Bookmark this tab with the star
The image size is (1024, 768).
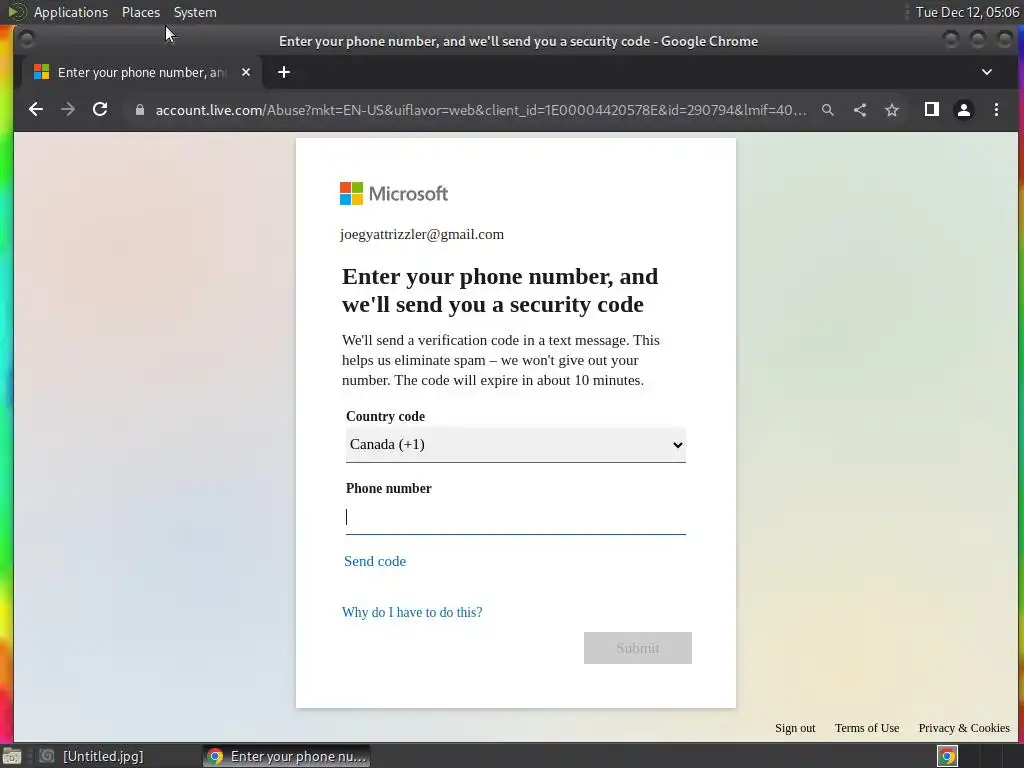pyautogui.click(x=892, y=110)
